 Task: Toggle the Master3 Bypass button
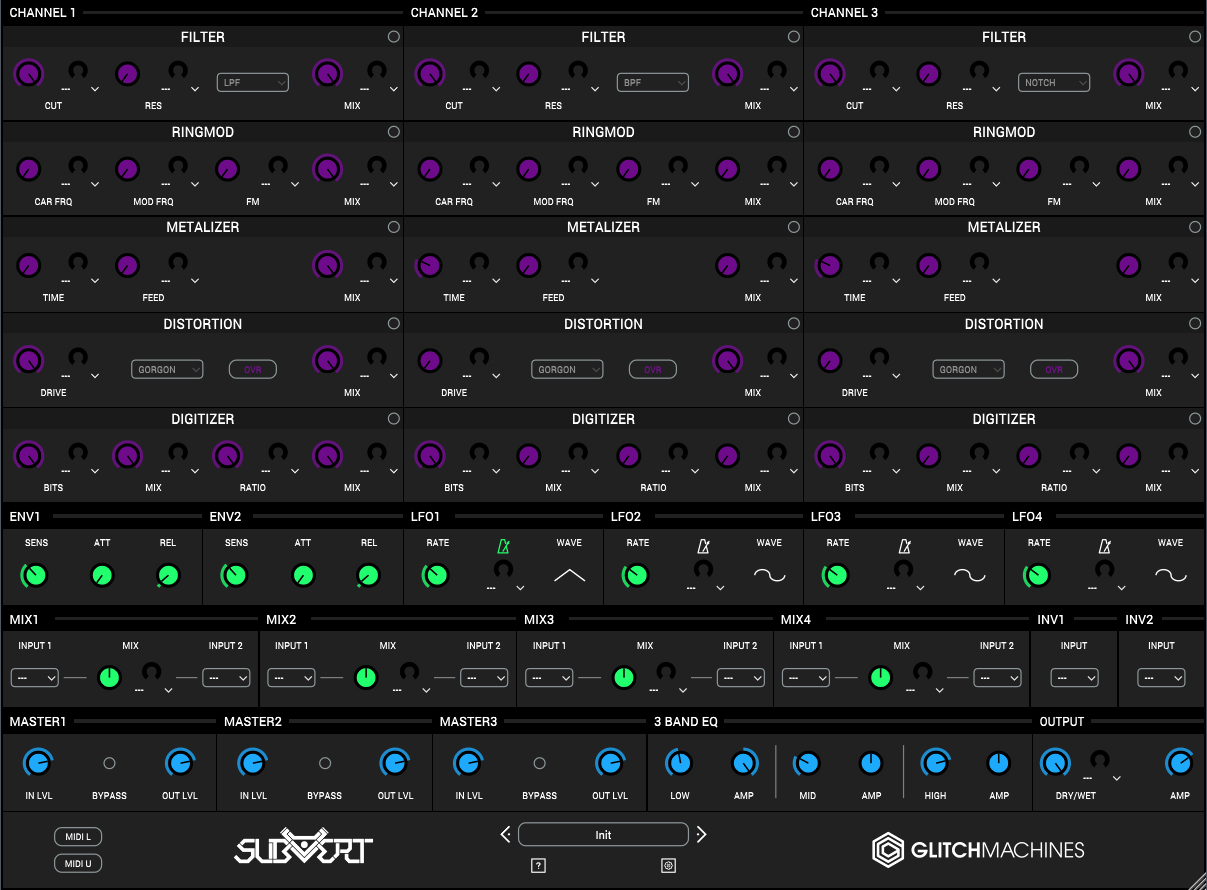click(539, 763)
